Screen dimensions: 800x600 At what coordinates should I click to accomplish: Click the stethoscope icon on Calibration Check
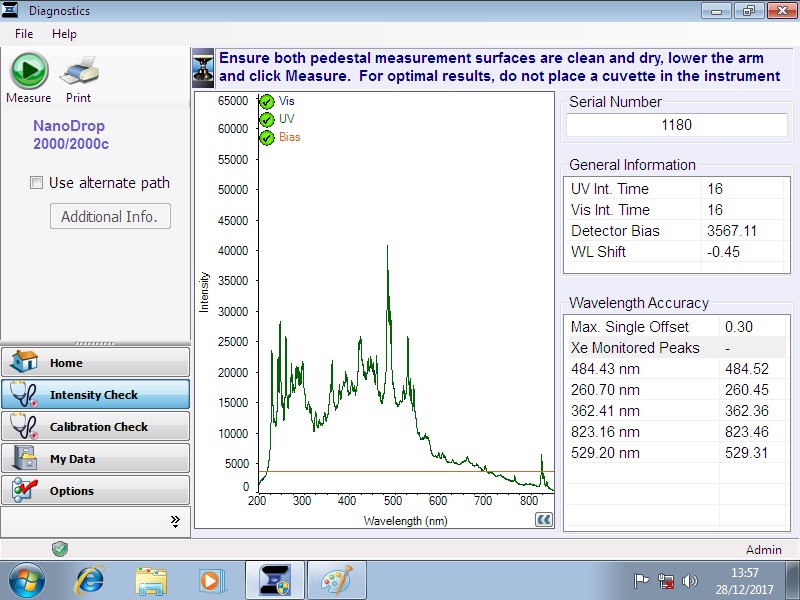coord(24,426)
